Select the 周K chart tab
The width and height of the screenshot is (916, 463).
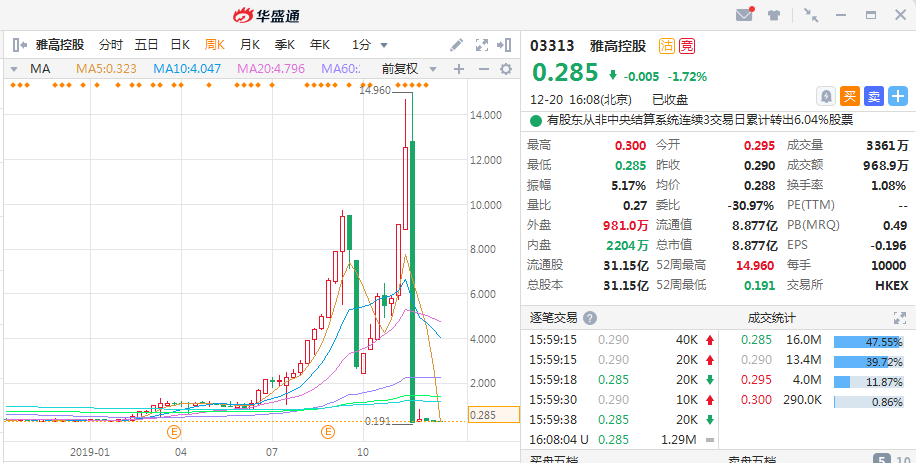click(214, 45)
